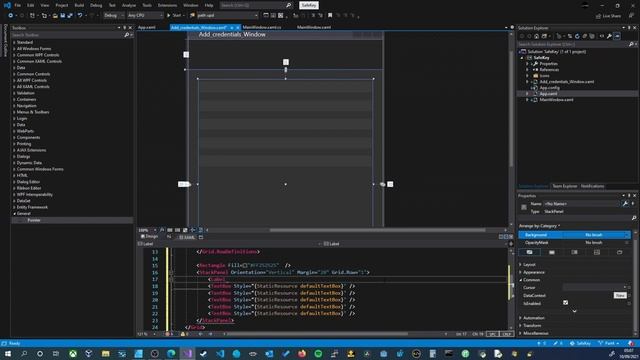
Task: Open the Debug configuration dropdown
Action: click(113, 16)
